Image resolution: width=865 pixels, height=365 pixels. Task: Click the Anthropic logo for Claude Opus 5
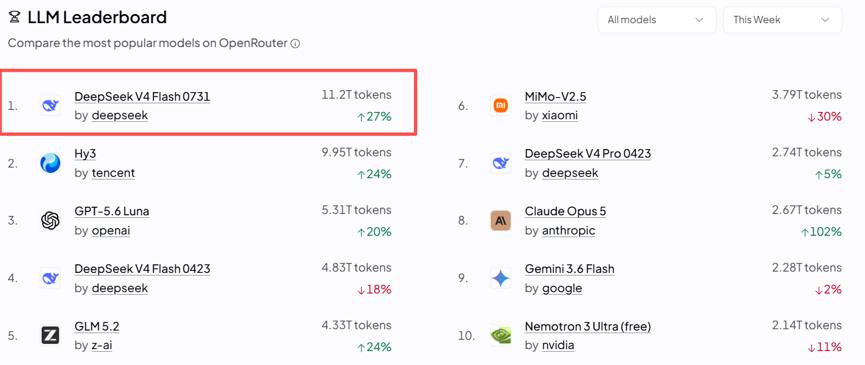coord(500,221)
